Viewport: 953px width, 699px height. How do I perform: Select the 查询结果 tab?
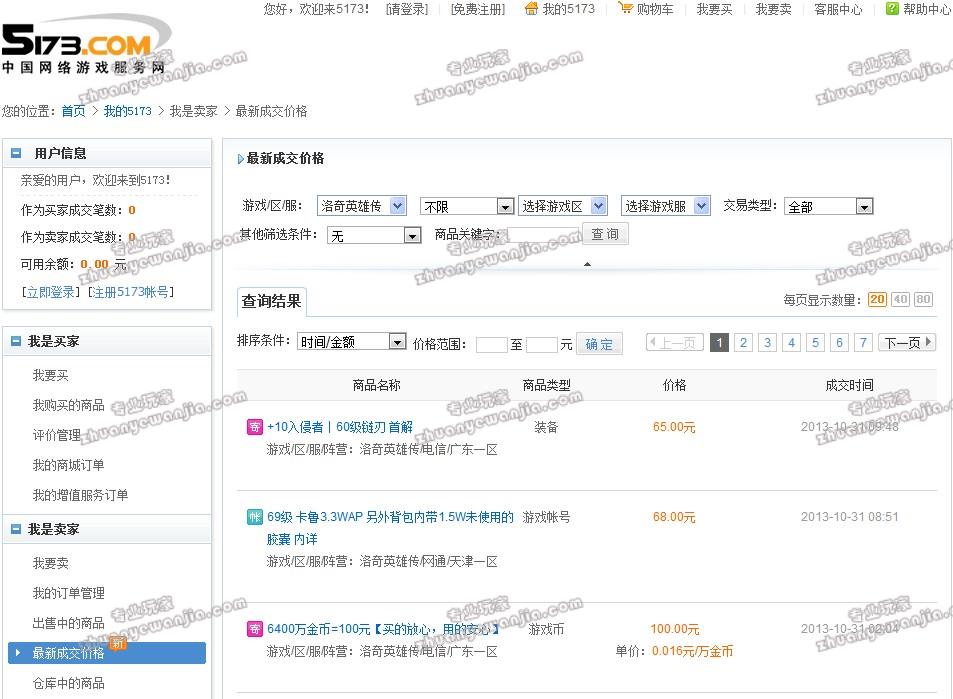click(271, 301)
